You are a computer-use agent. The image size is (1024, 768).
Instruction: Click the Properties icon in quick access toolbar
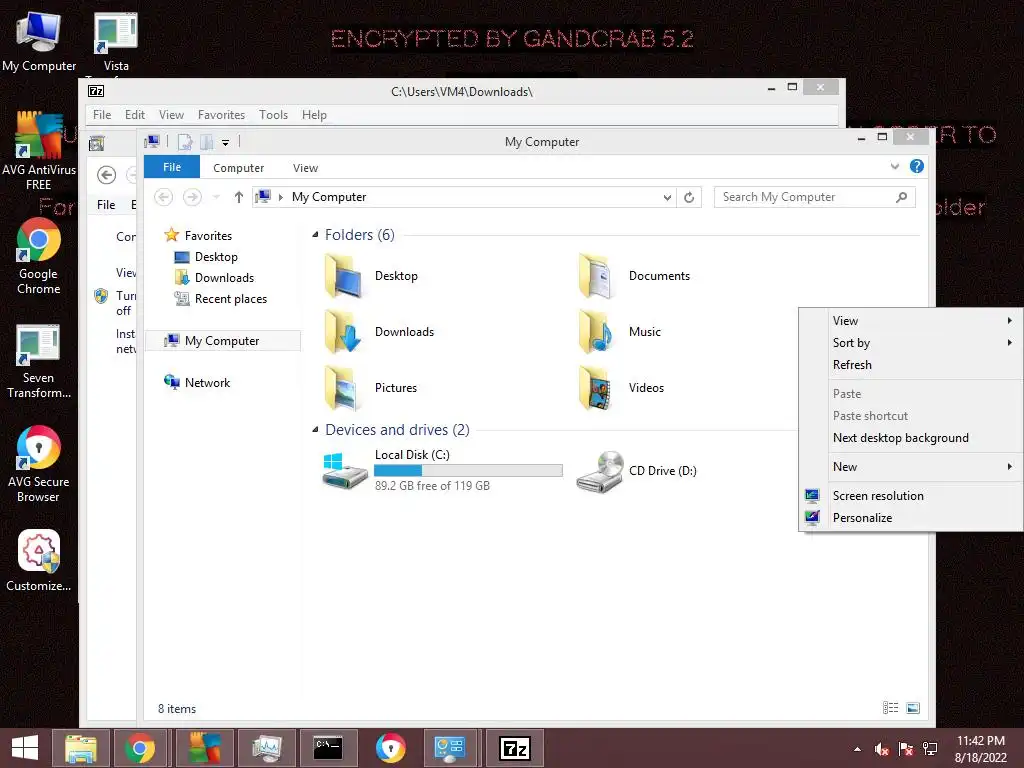[x=185, y=142]
